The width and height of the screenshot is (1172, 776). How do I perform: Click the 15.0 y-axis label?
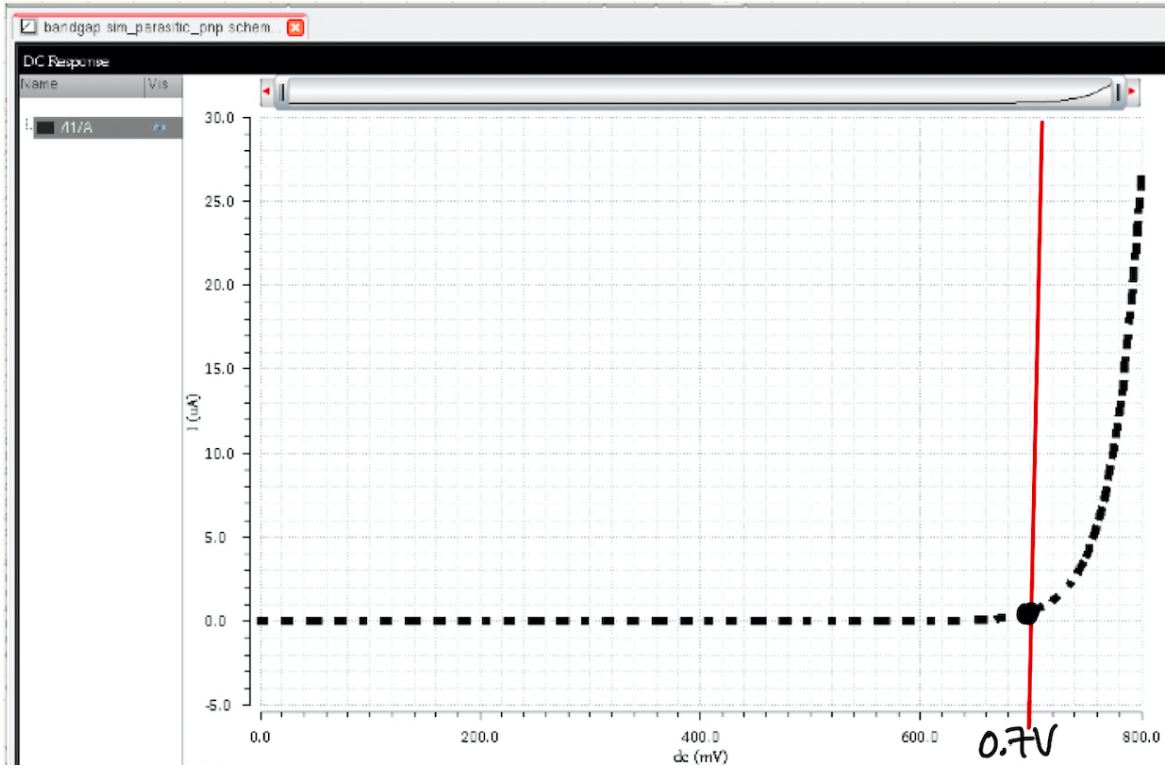[x=219, y=369]
